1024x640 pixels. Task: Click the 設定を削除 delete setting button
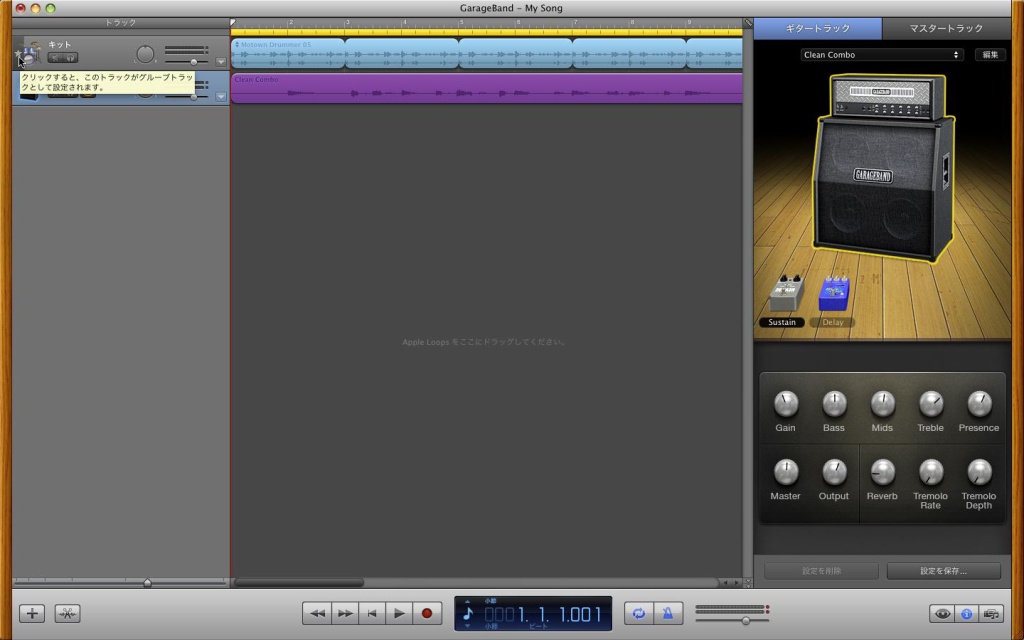[x=822, y=571]
